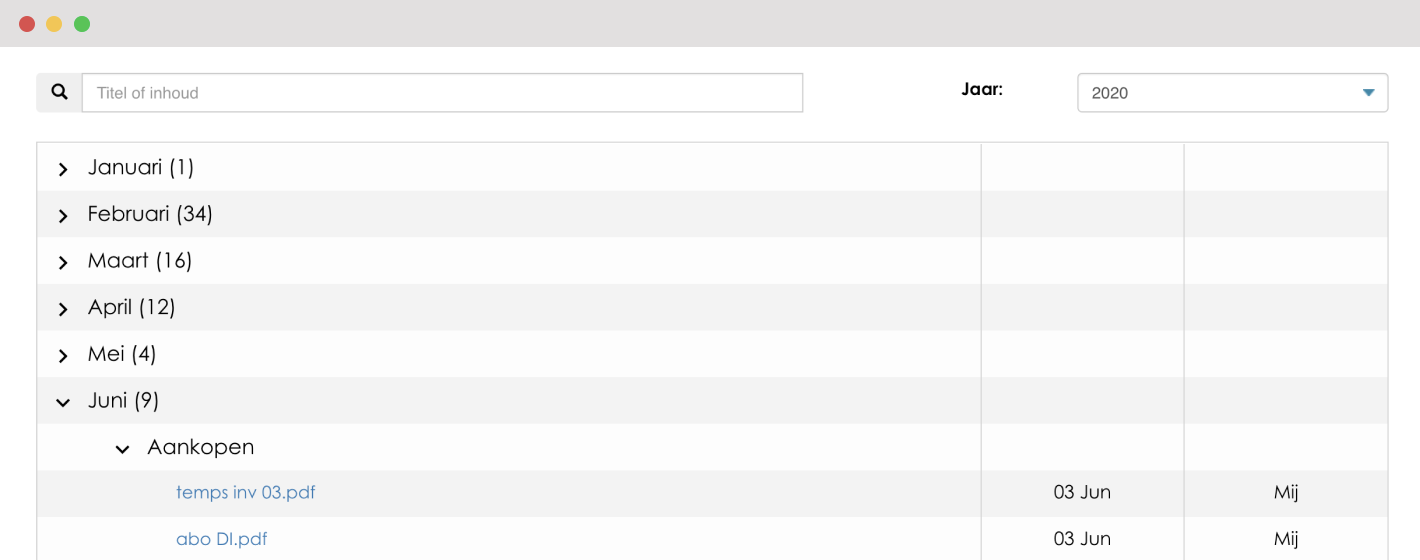Select the Januari (1) month label
The image size is (1420, 560).
[x=141, y=167]
